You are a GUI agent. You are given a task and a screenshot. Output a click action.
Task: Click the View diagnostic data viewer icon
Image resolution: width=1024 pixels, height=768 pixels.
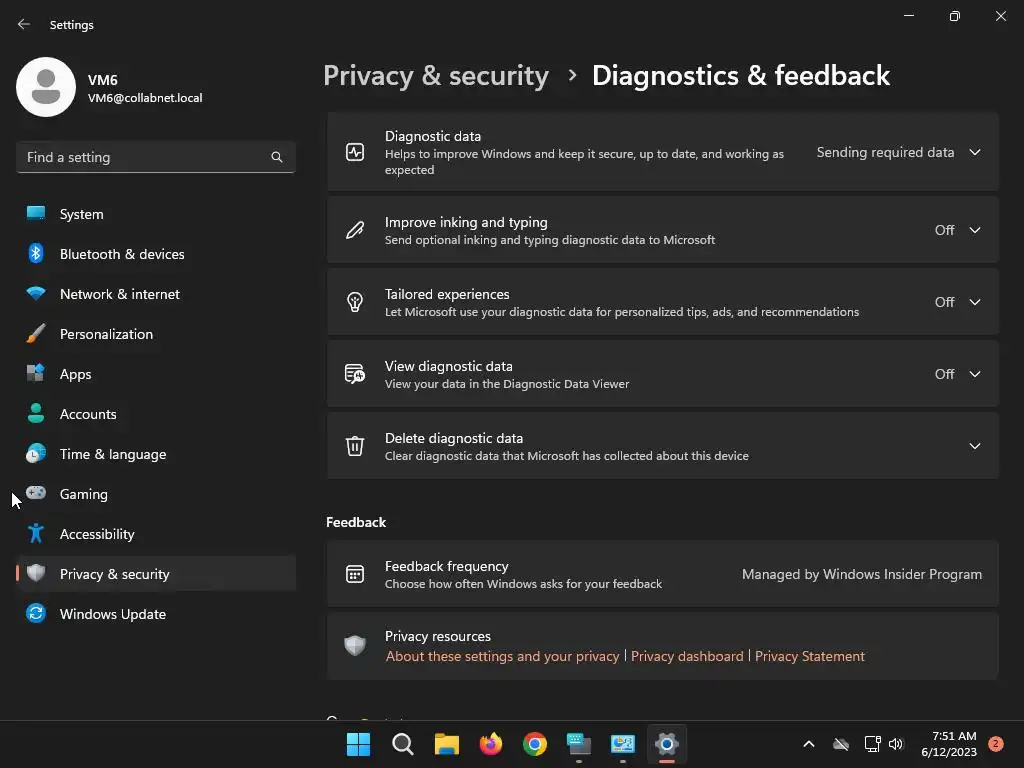(x=355, y=374)
